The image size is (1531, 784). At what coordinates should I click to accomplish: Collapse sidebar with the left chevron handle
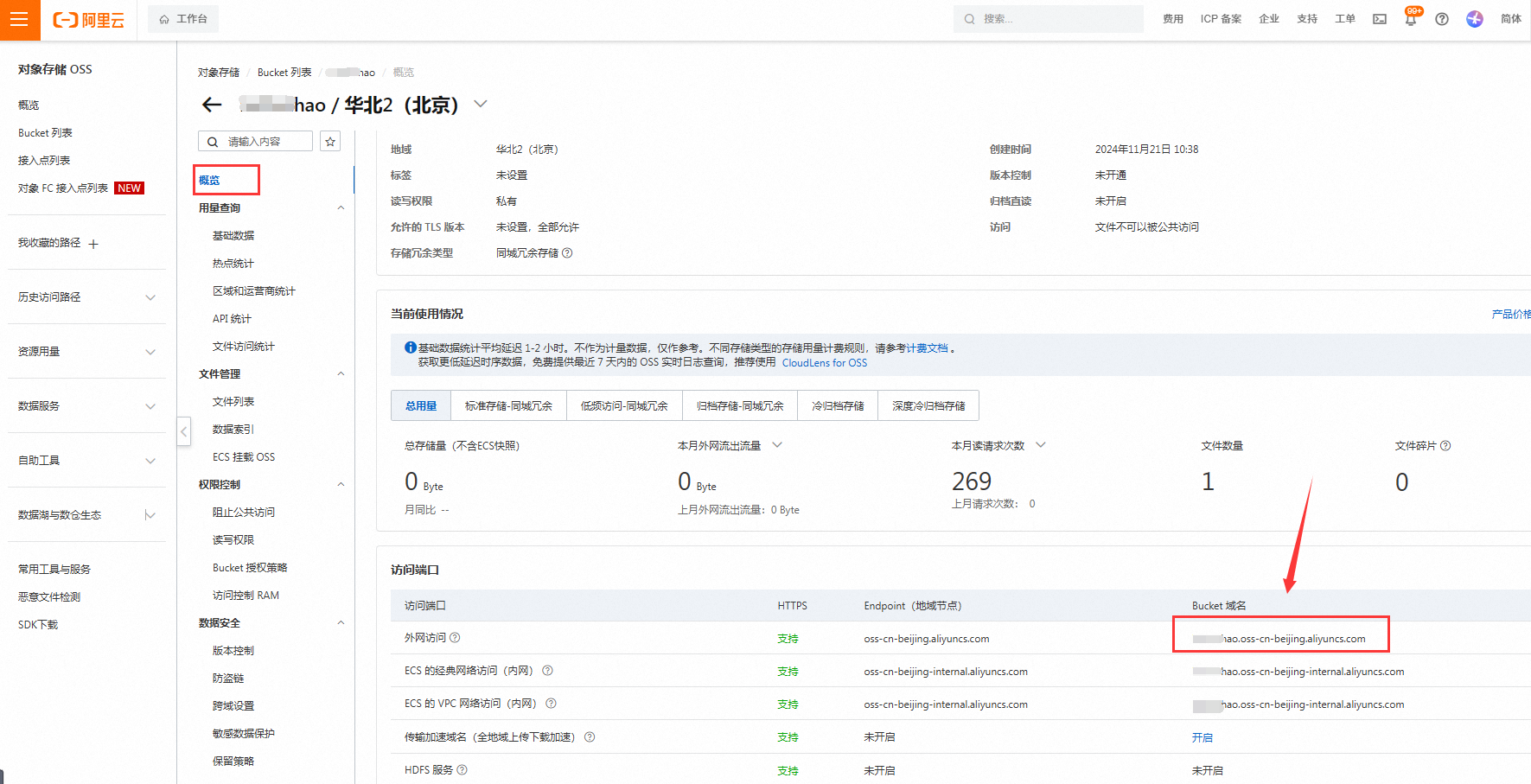pos(183,431)
